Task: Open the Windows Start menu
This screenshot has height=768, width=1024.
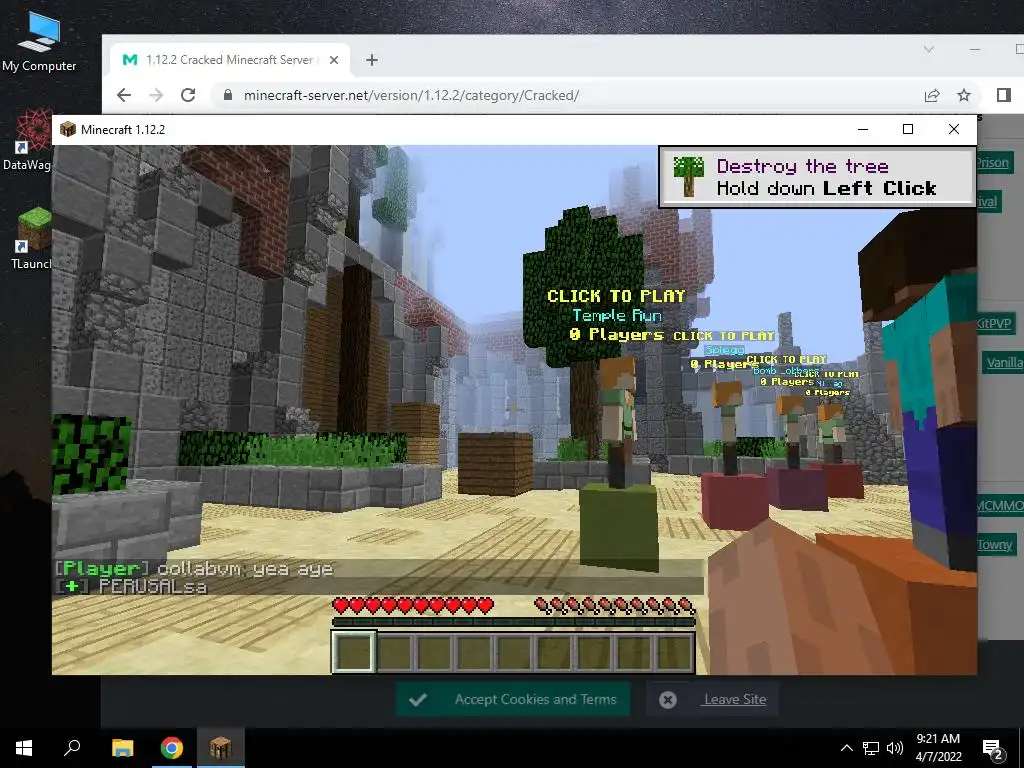Action: (24, 748)
